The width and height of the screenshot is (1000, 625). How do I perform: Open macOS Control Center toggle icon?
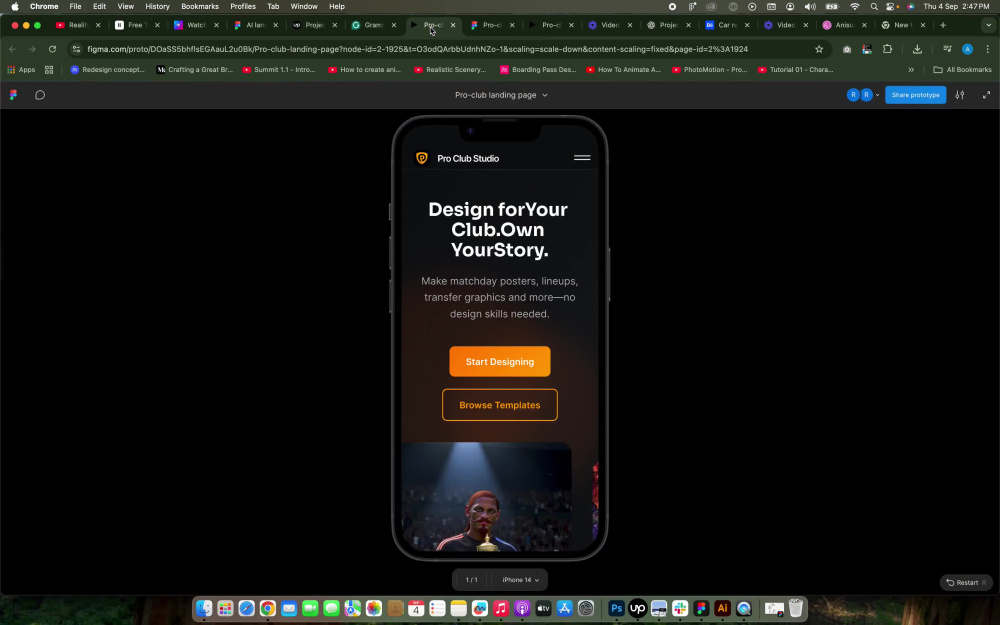pos(892,6)
